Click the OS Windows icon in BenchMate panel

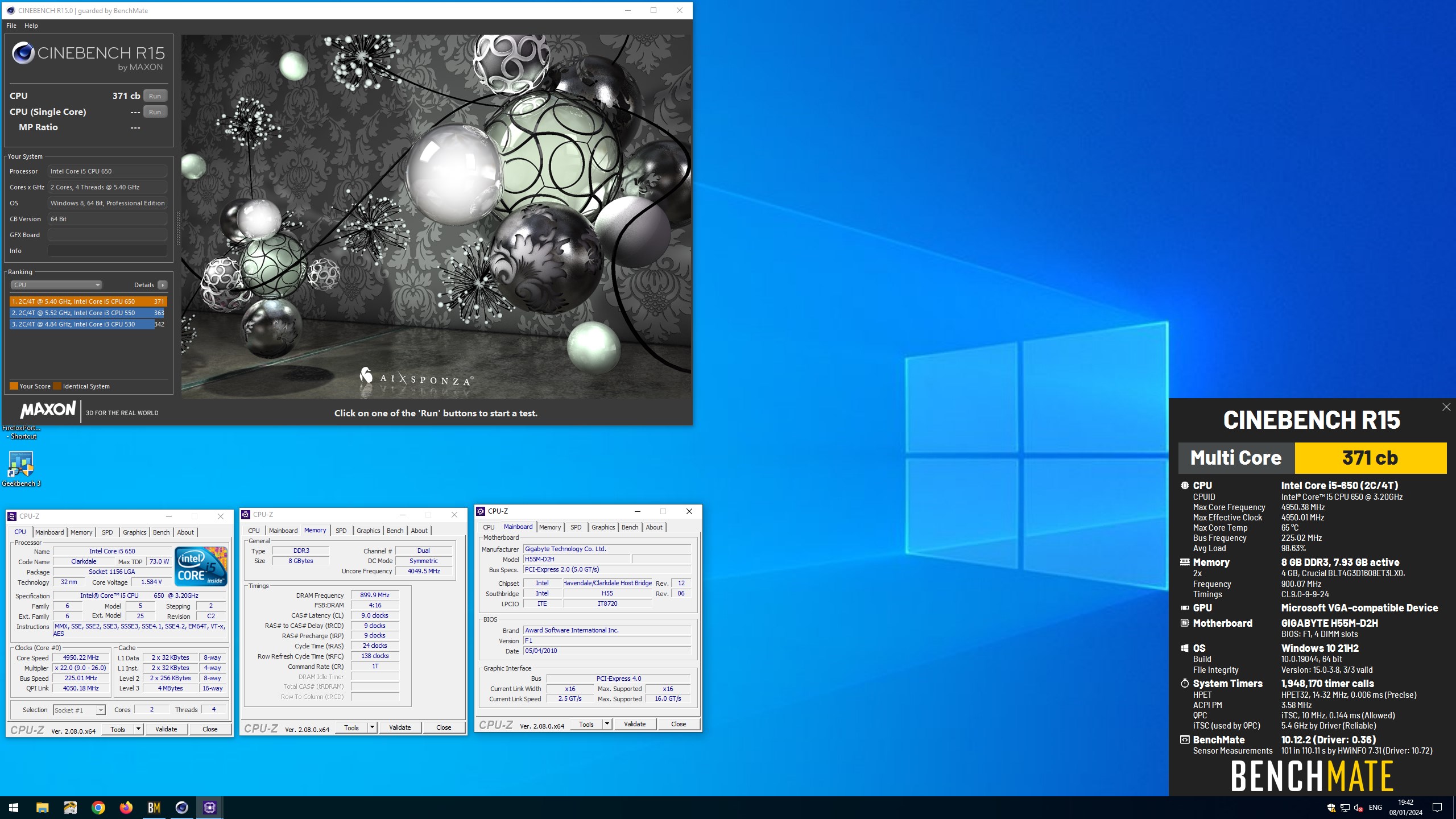1185,648
